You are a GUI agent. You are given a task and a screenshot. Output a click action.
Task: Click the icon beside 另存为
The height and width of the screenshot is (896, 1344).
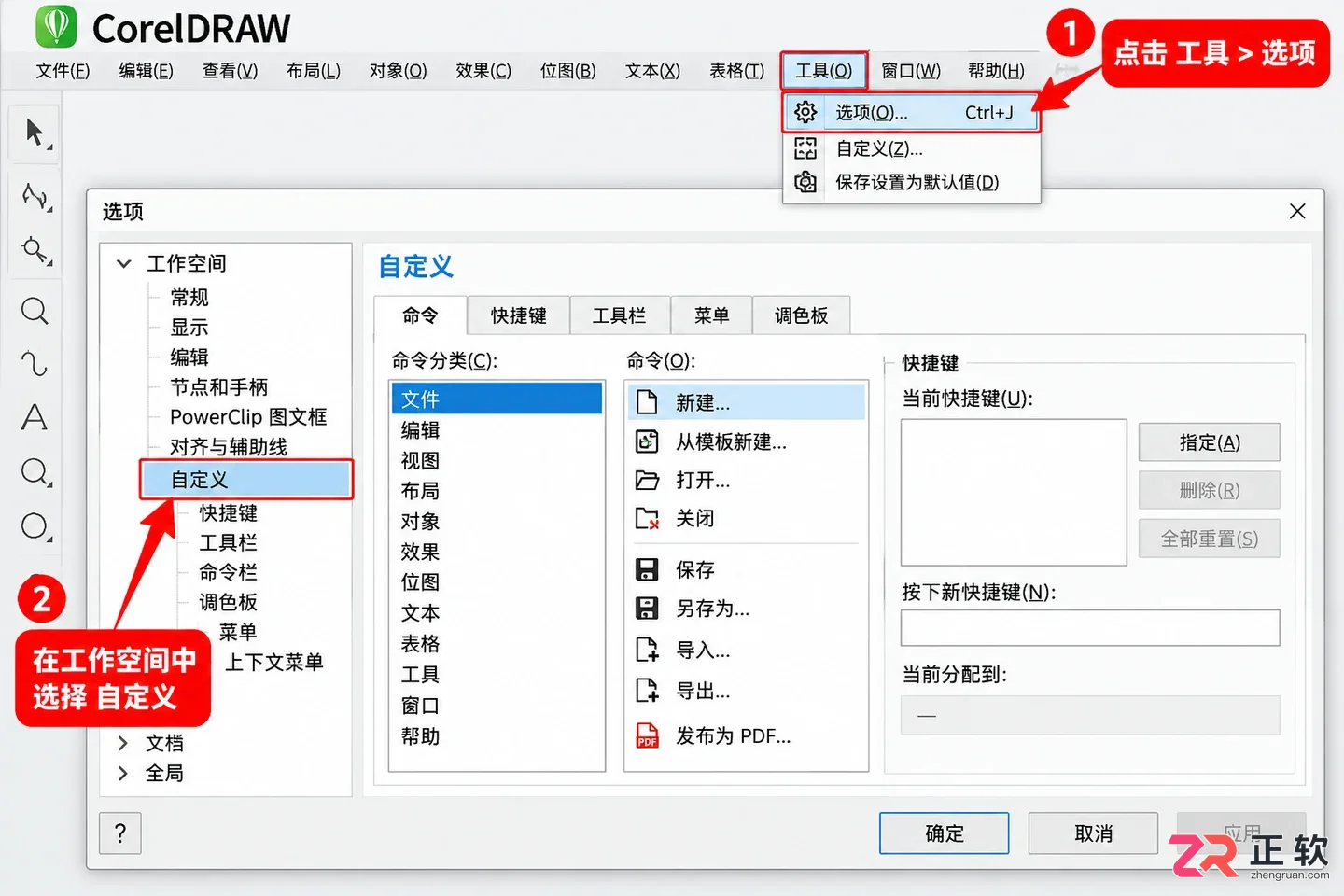(x=647, y=609)
